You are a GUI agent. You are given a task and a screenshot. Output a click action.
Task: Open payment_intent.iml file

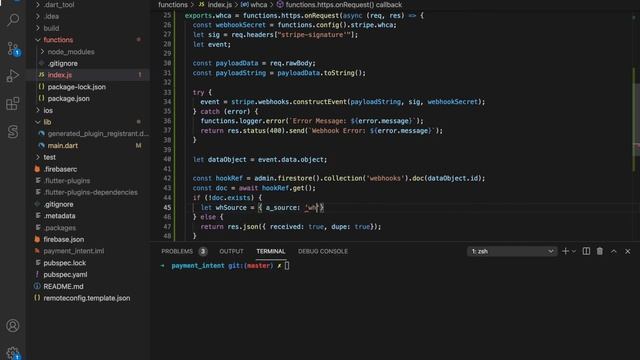tap(73, 251)
